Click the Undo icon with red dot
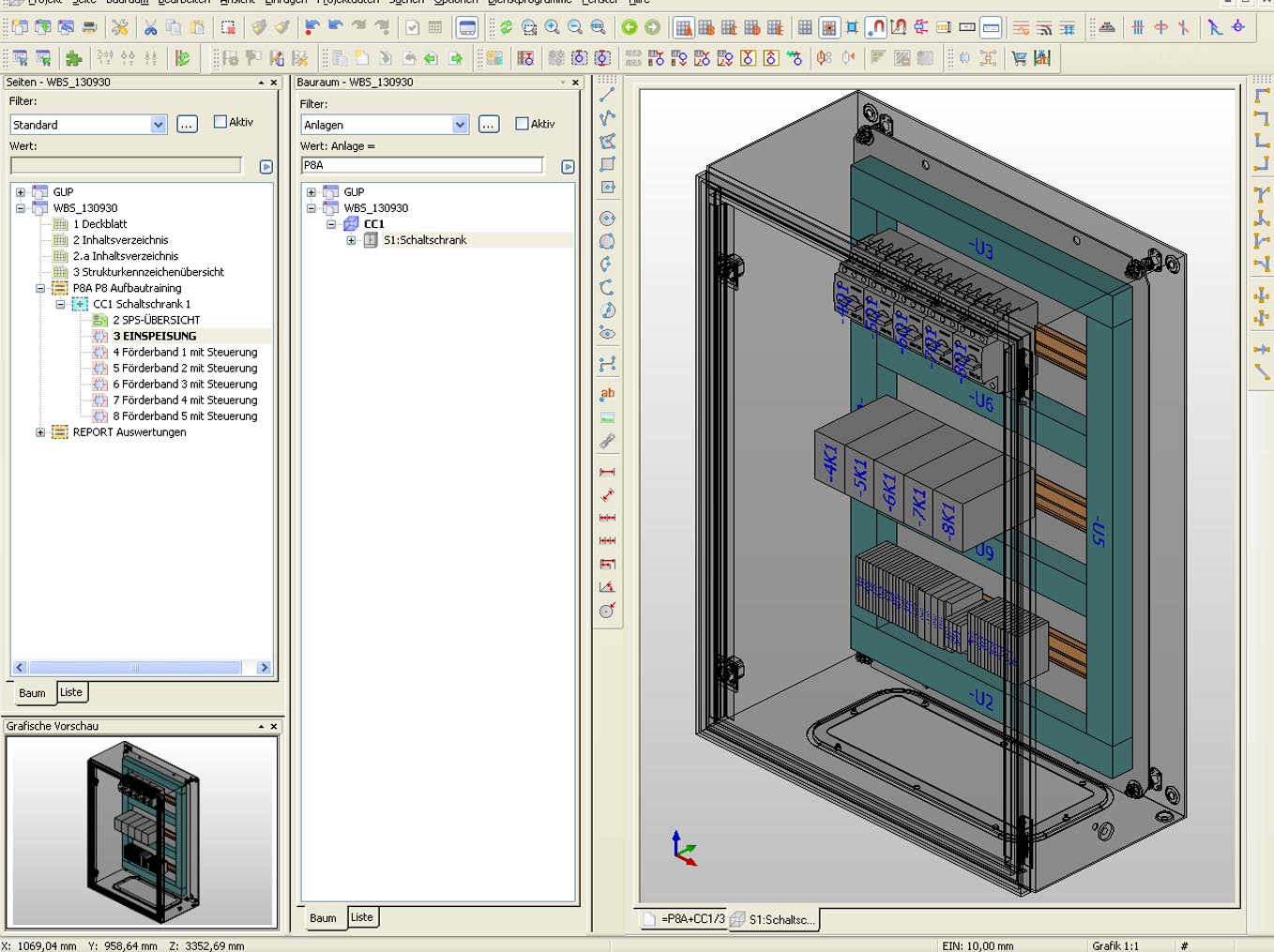Image resolution: width=1274 pixels, height=952 pixels. click(x=312, y=27)
